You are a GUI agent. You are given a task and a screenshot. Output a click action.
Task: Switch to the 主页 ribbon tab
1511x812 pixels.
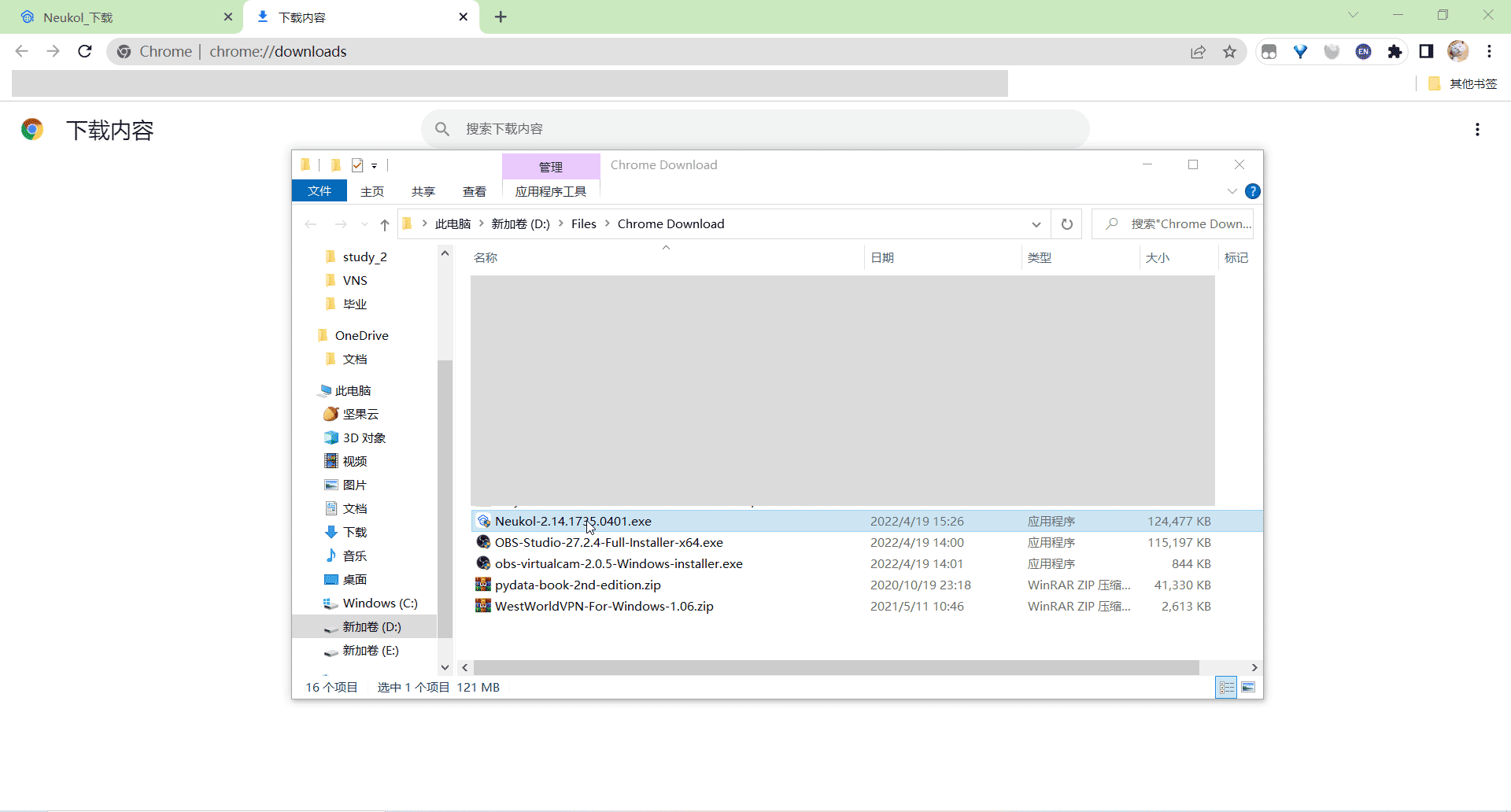tap(372, 191)
